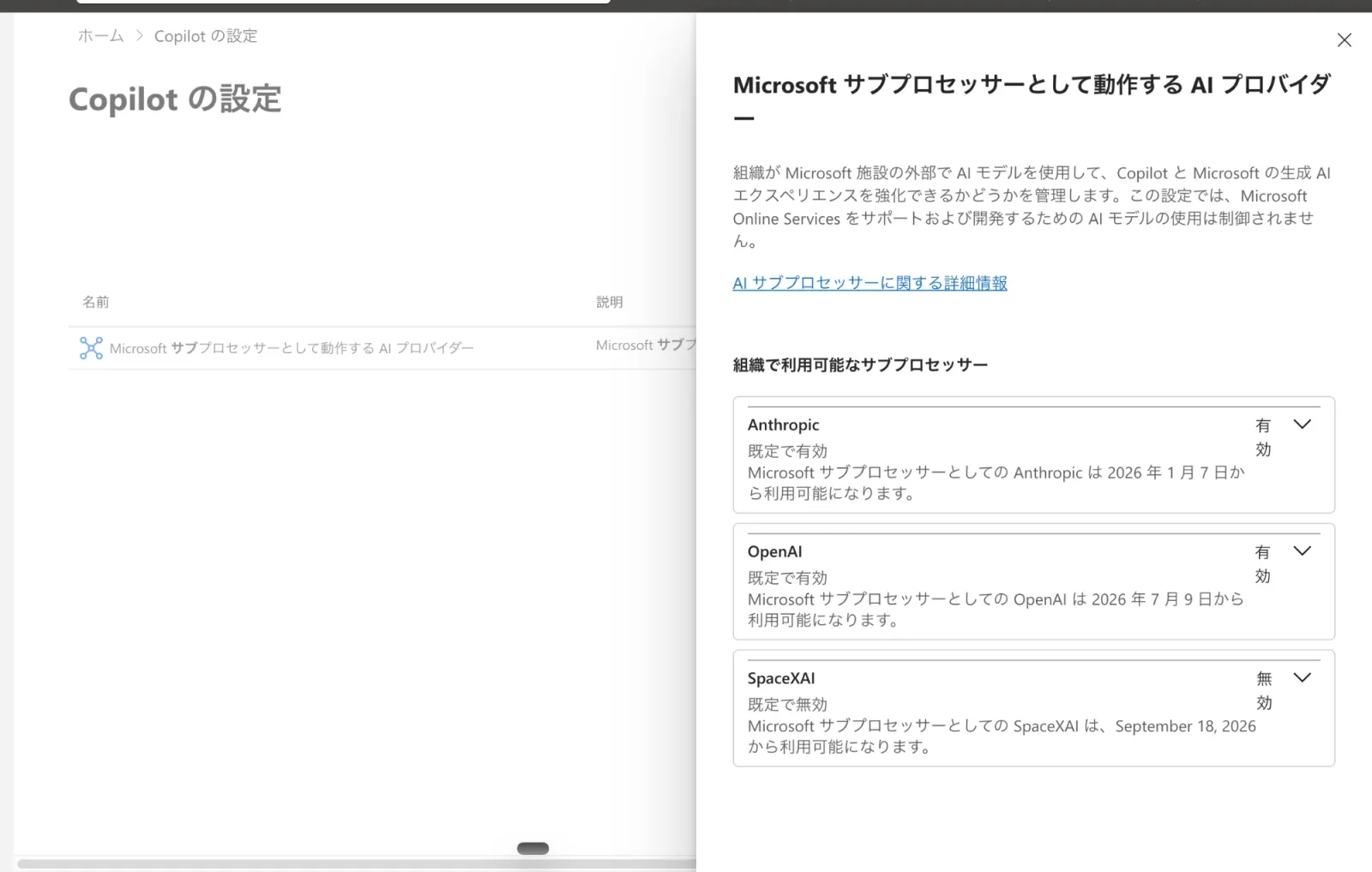1372x872 pixels.
Task: Sort by 説明 column header
Action: [x=610, y=302]
